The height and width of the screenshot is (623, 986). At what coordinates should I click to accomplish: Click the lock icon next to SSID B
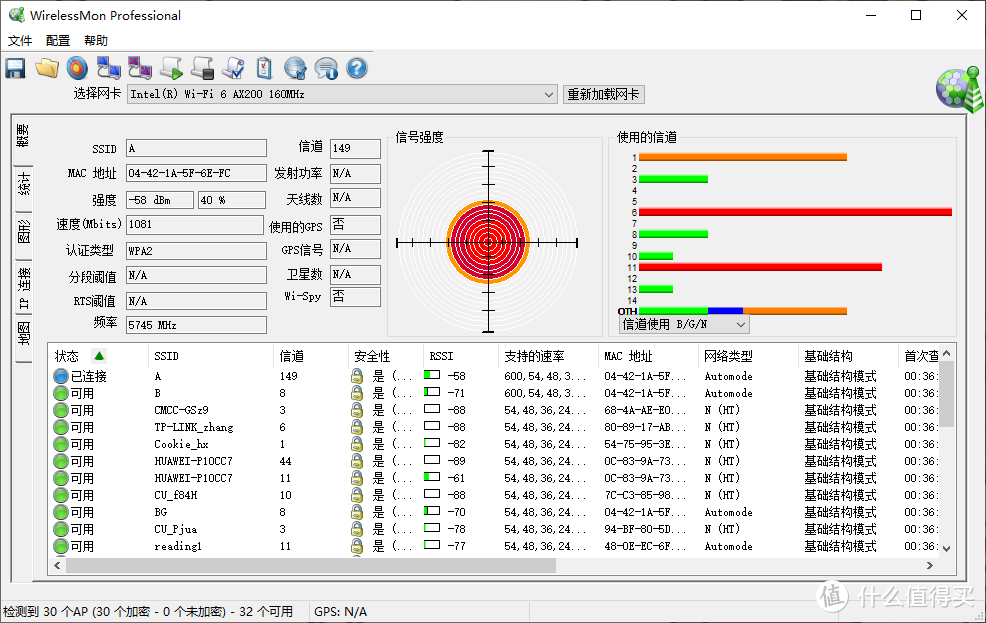[355, 393]
